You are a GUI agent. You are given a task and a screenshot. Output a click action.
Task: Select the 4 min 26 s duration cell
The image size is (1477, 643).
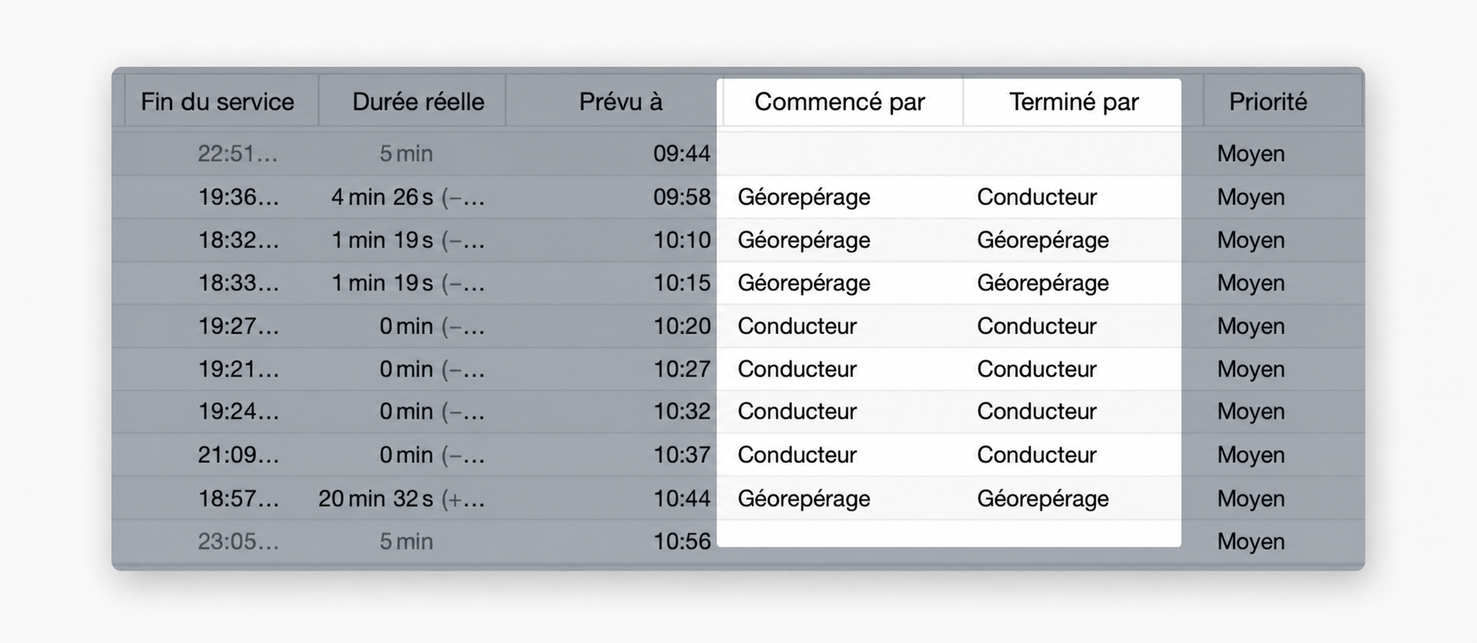tap(408, 197)
